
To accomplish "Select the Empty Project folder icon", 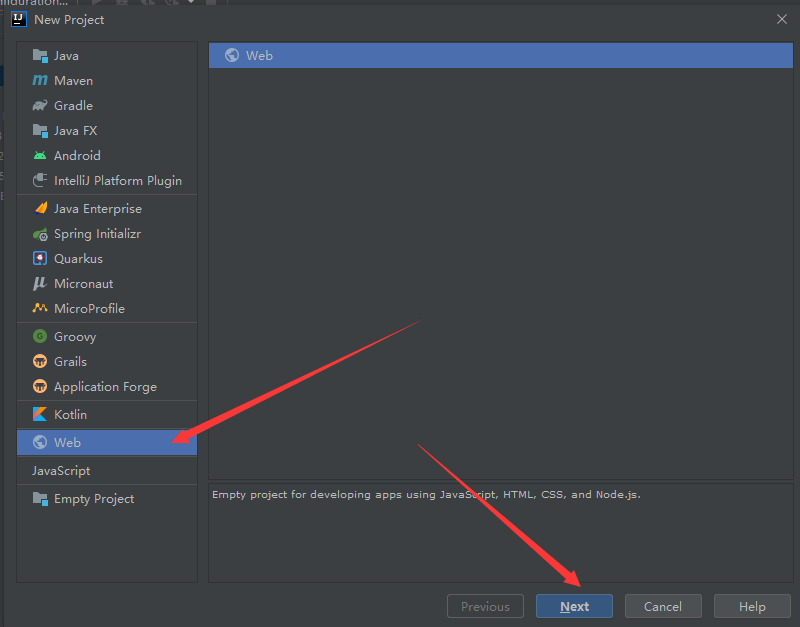I will tap(40, 498).
